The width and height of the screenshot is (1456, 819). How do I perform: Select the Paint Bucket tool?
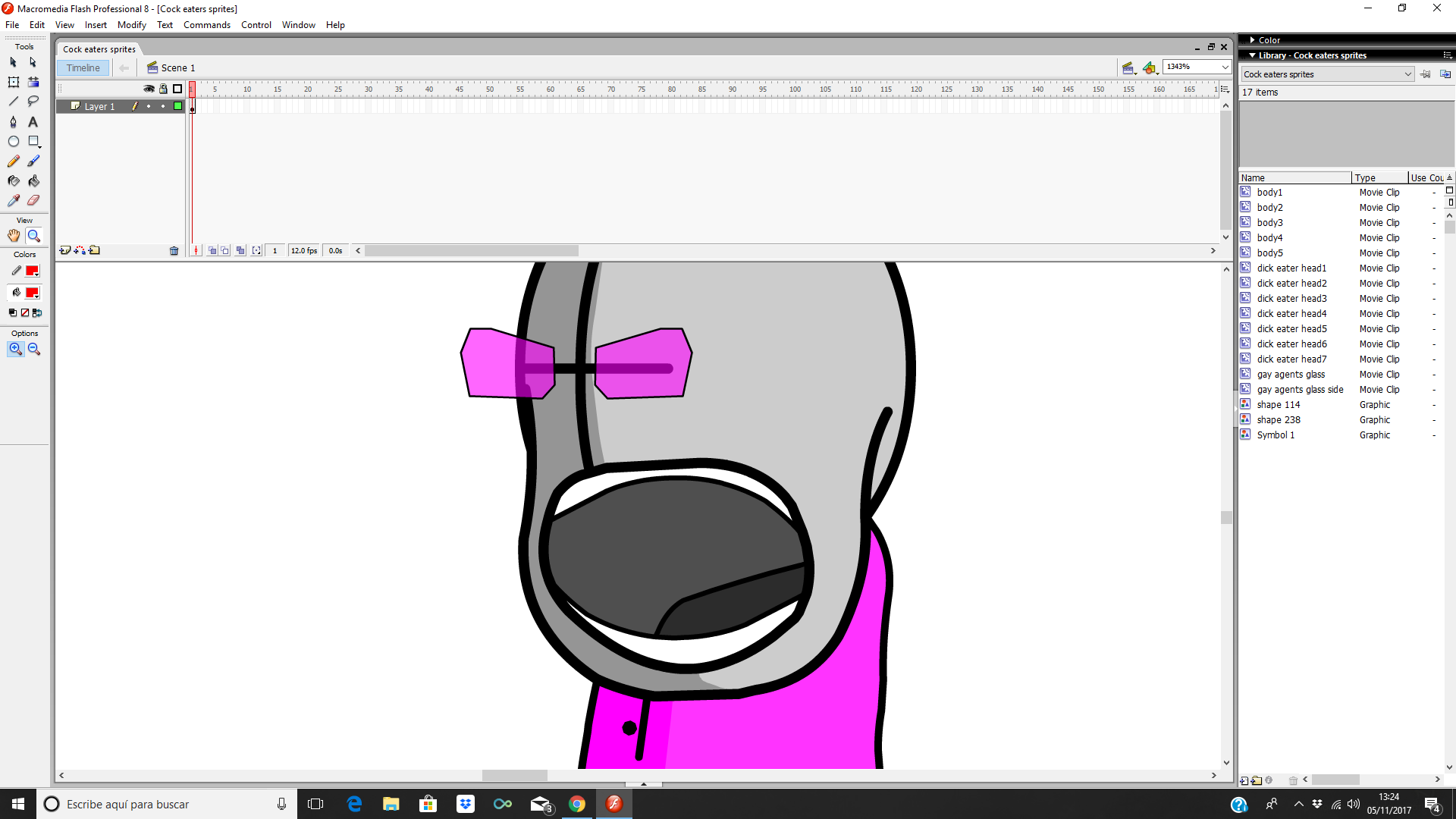(x=33, y=180)
